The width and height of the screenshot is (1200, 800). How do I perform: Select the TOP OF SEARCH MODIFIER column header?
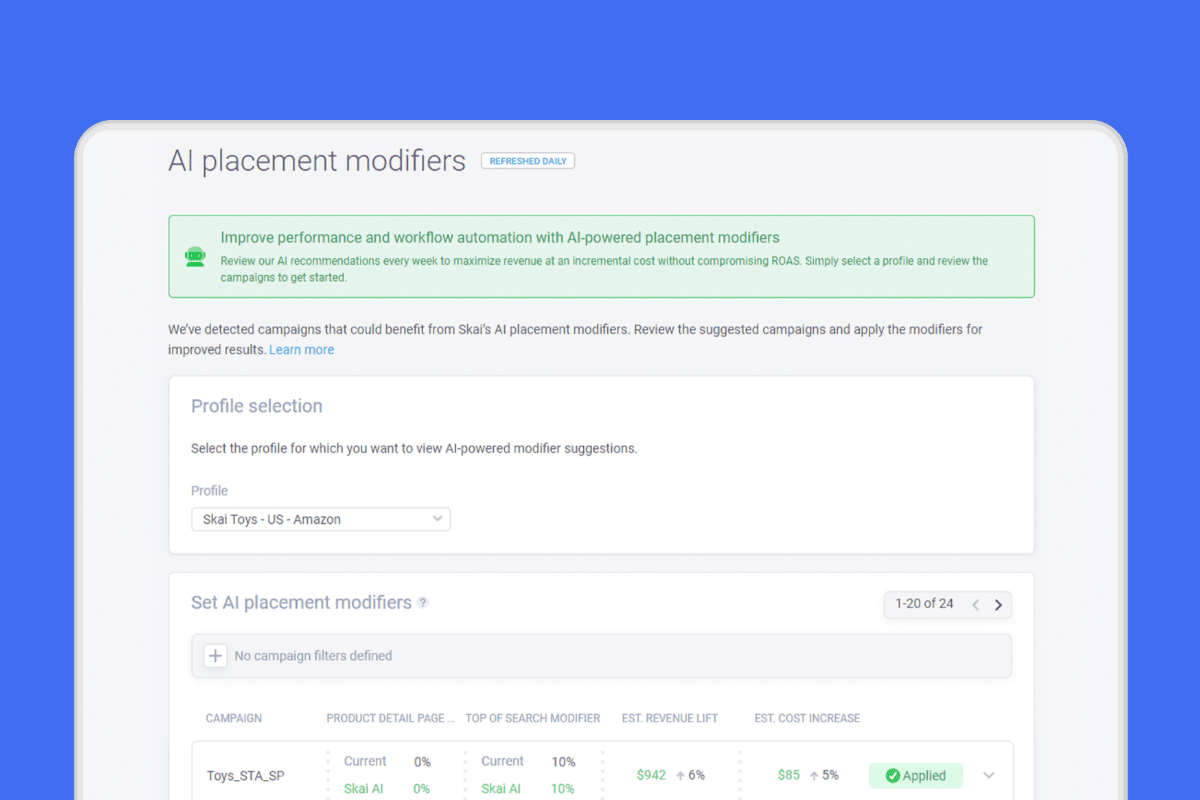point(532,718)
